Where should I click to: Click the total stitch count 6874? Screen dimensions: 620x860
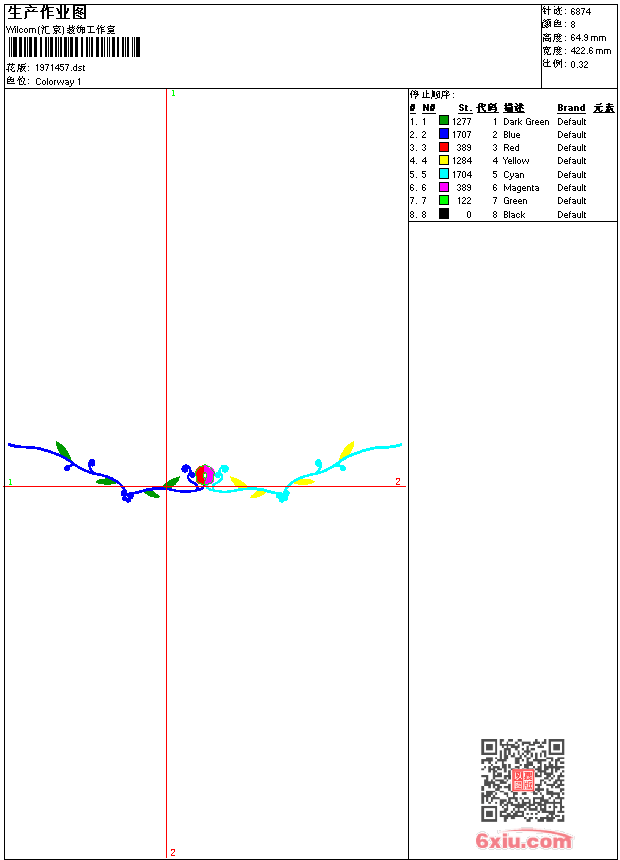pyautogui.click(x=580, y=12)
